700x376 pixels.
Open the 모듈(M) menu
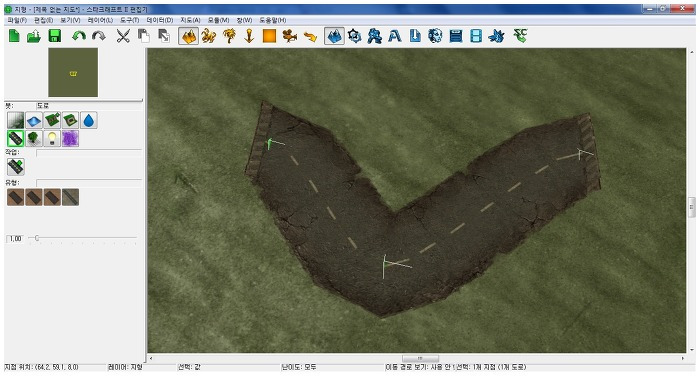(x=218, y=20)
